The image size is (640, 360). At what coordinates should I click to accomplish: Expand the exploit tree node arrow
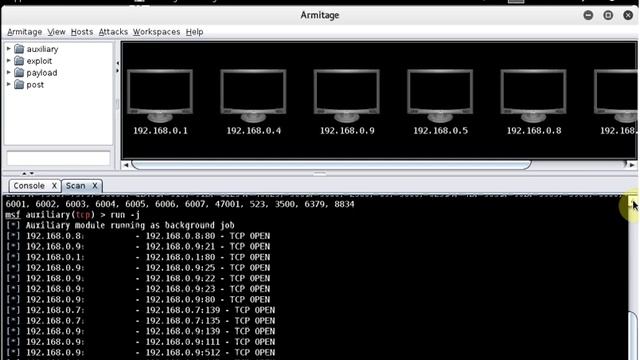[9, 60]
